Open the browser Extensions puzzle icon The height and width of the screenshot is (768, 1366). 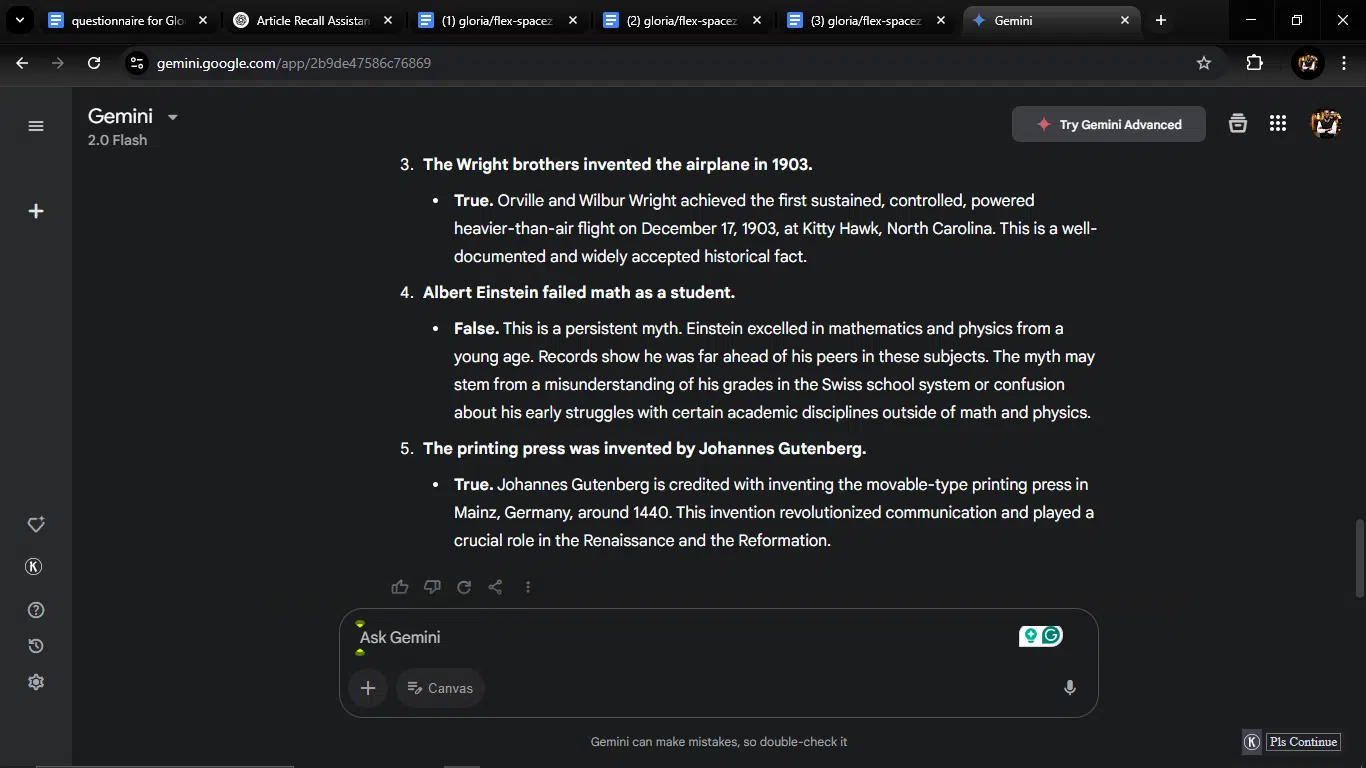coord(1255,63)
